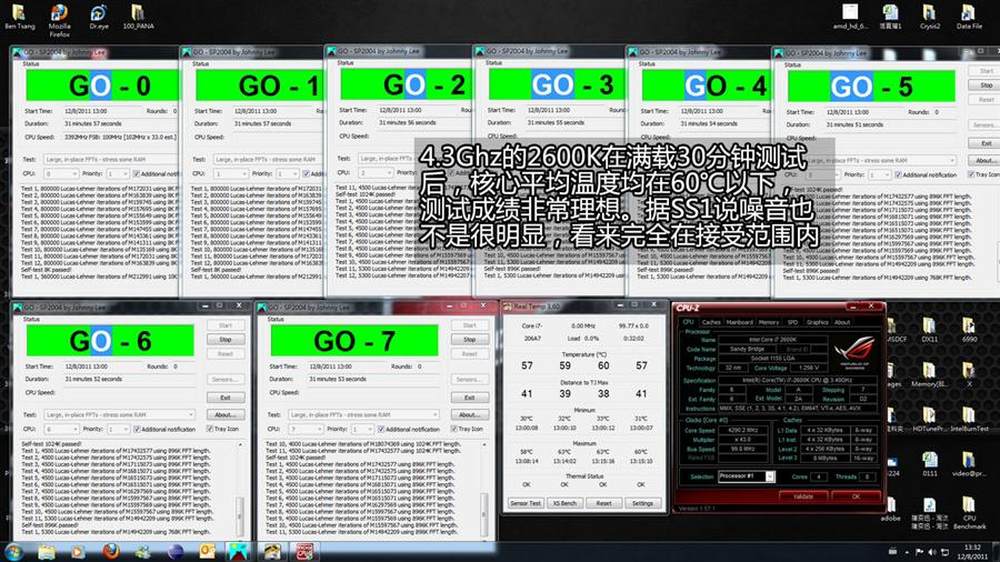This screenshot has width=1000, height=562.
Task: Switch to the Mainboard tab in CPU-Z
Action: (740, 322)
